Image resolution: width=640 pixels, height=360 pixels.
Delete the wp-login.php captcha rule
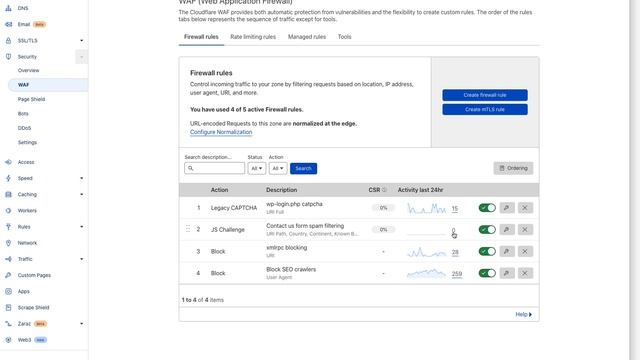525,208
